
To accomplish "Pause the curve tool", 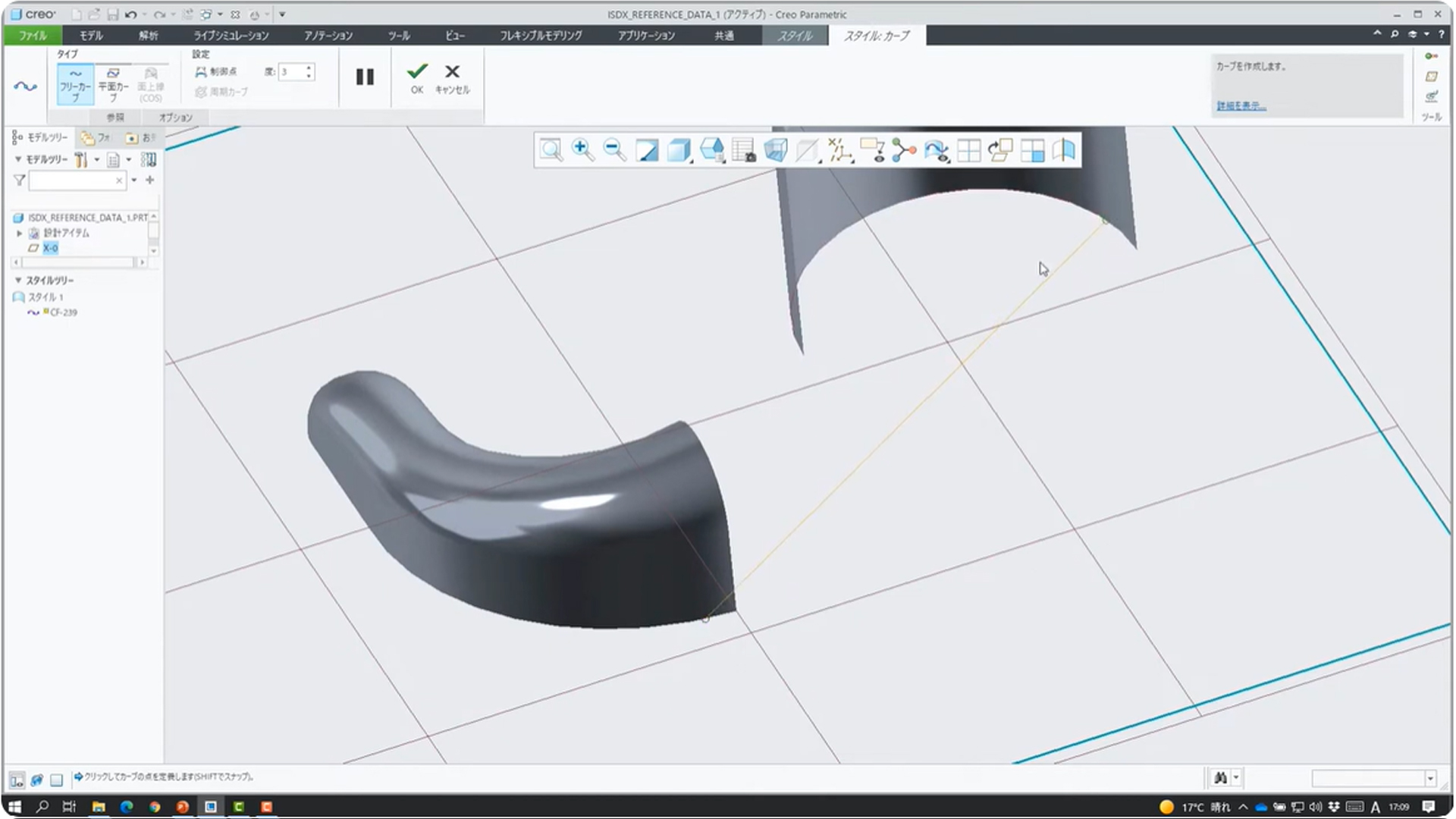I will (x=365, y=77).
